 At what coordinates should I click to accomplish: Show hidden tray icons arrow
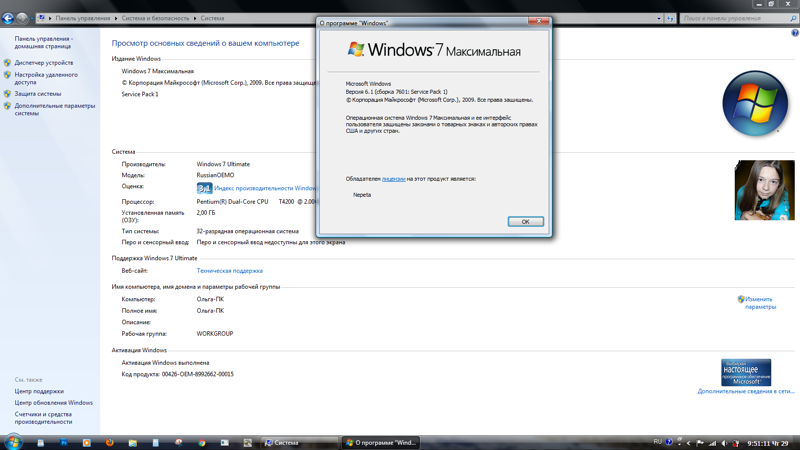coord(688,443)
